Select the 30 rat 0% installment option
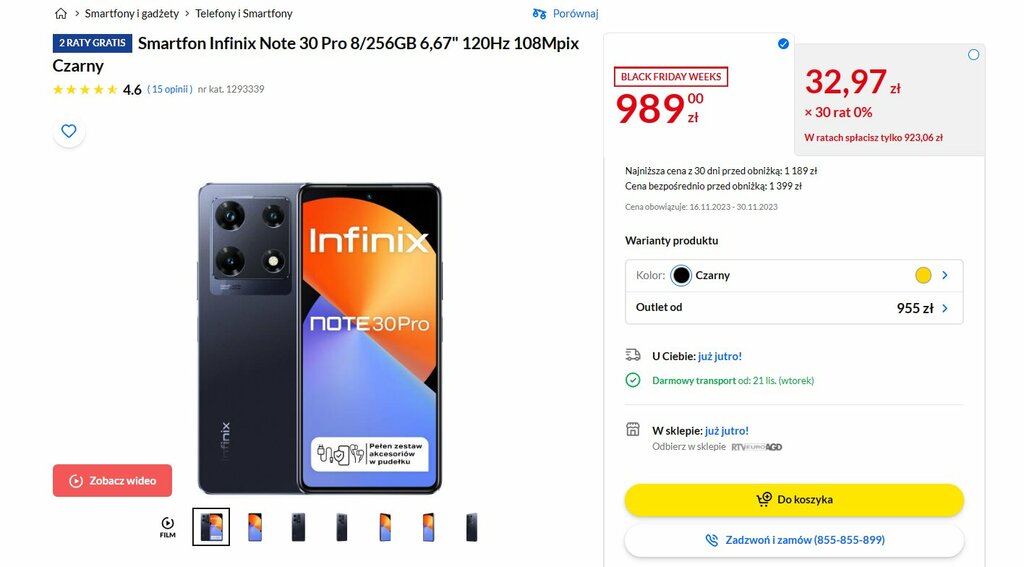 (973, 55)
